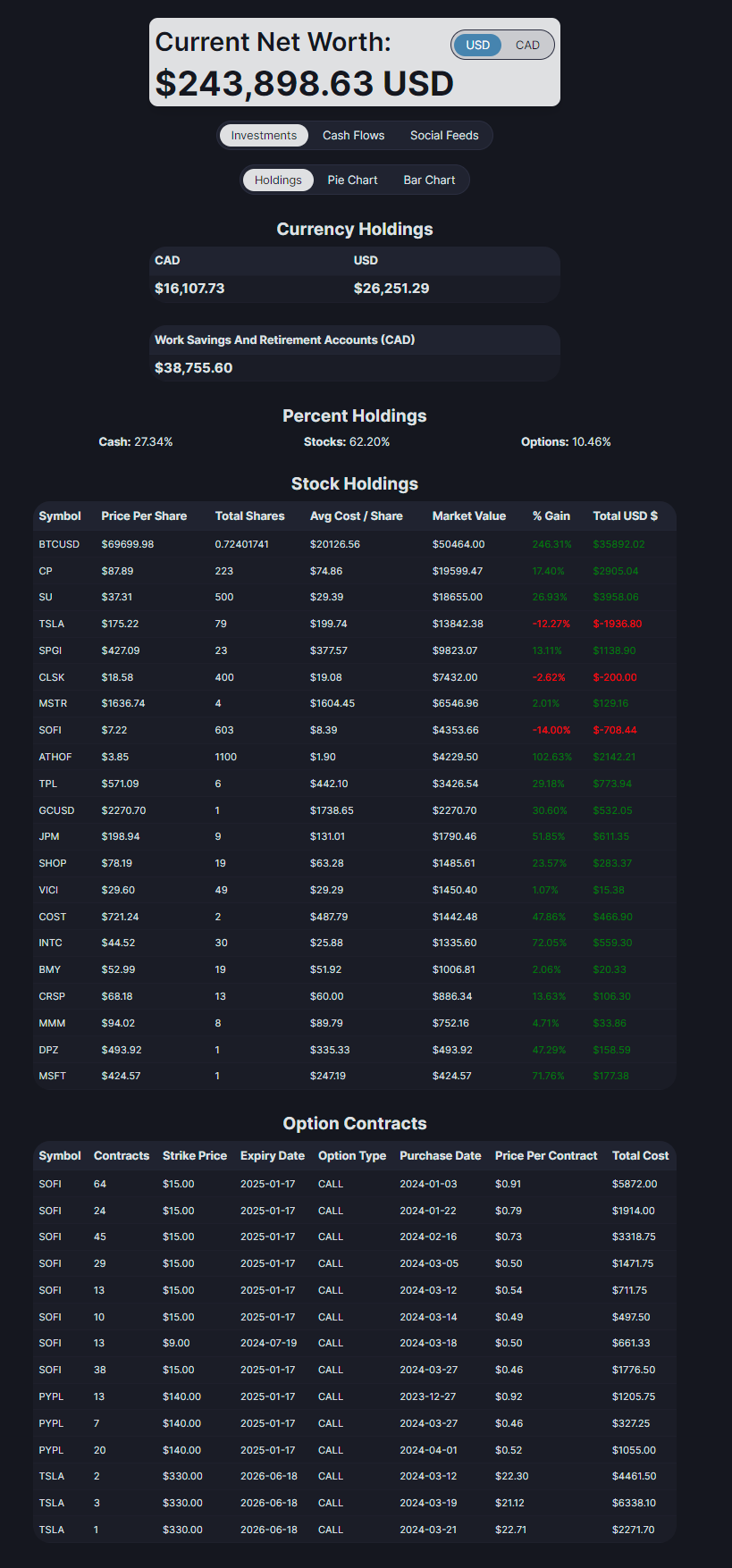Image resolution: width=732 pixels, height=1568 pixels.
Task: Switch to the Pie Chart view
Action: click(x=352, y=180)
